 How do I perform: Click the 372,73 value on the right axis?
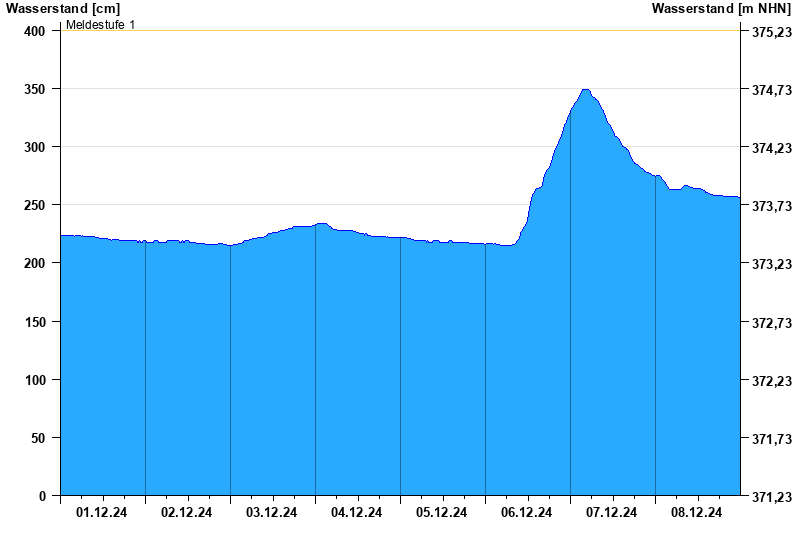772,323
